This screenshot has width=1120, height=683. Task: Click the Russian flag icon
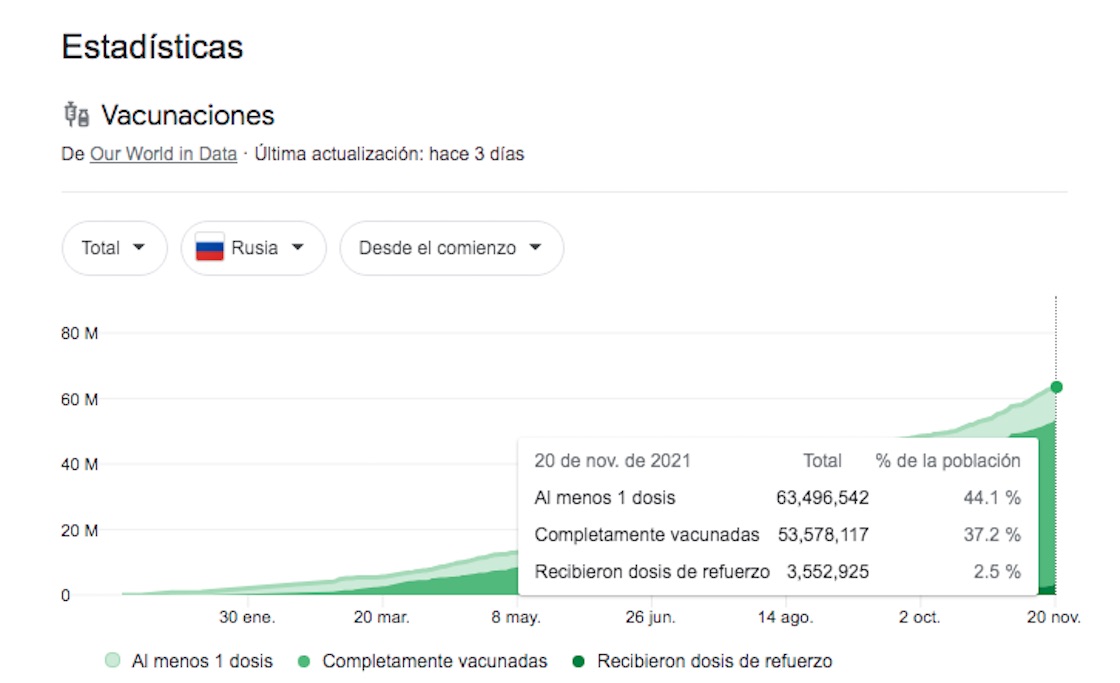(x=209, y=248)
